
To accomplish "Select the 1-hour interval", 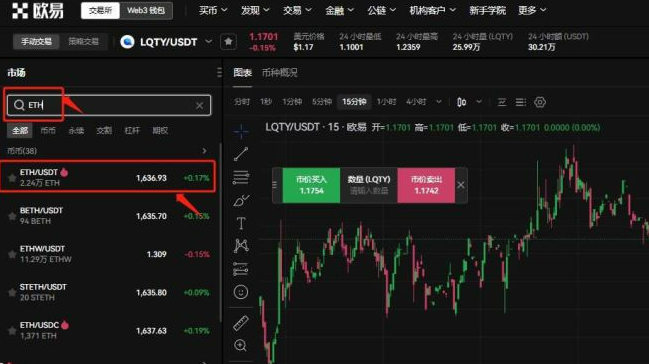I will [x=386, y=102].
